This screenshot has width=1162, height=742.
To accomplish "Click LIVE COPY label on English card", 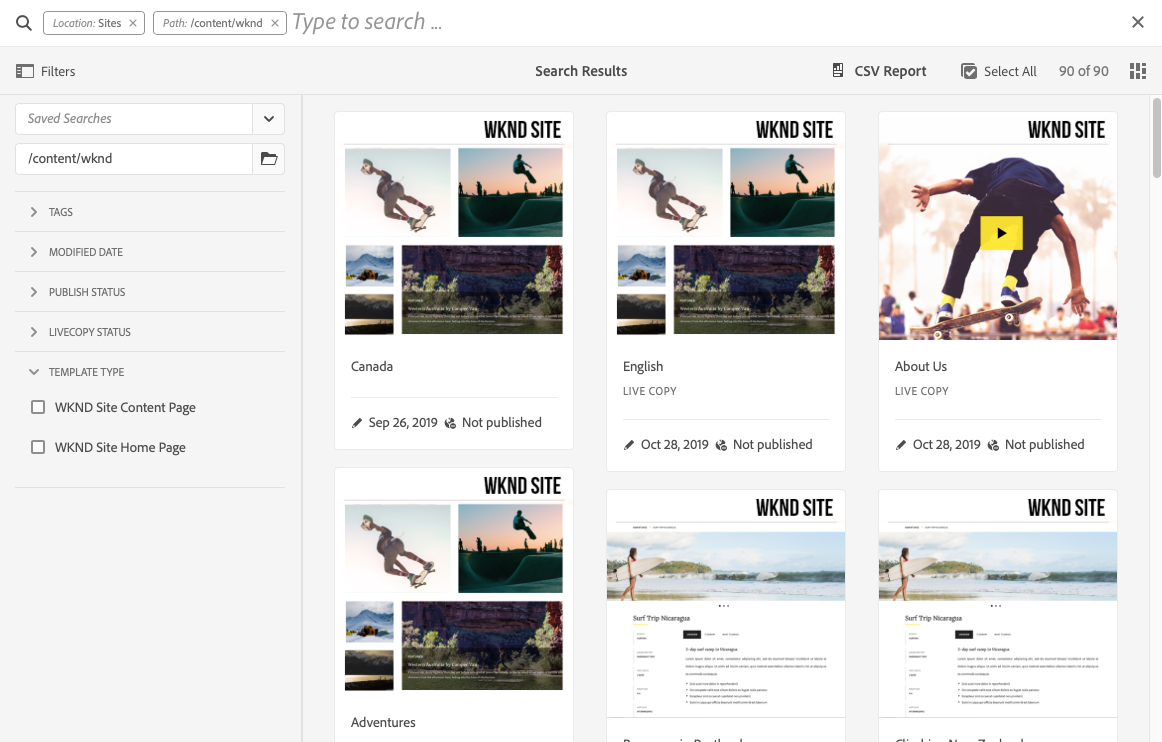I will (x=650, y=391).
